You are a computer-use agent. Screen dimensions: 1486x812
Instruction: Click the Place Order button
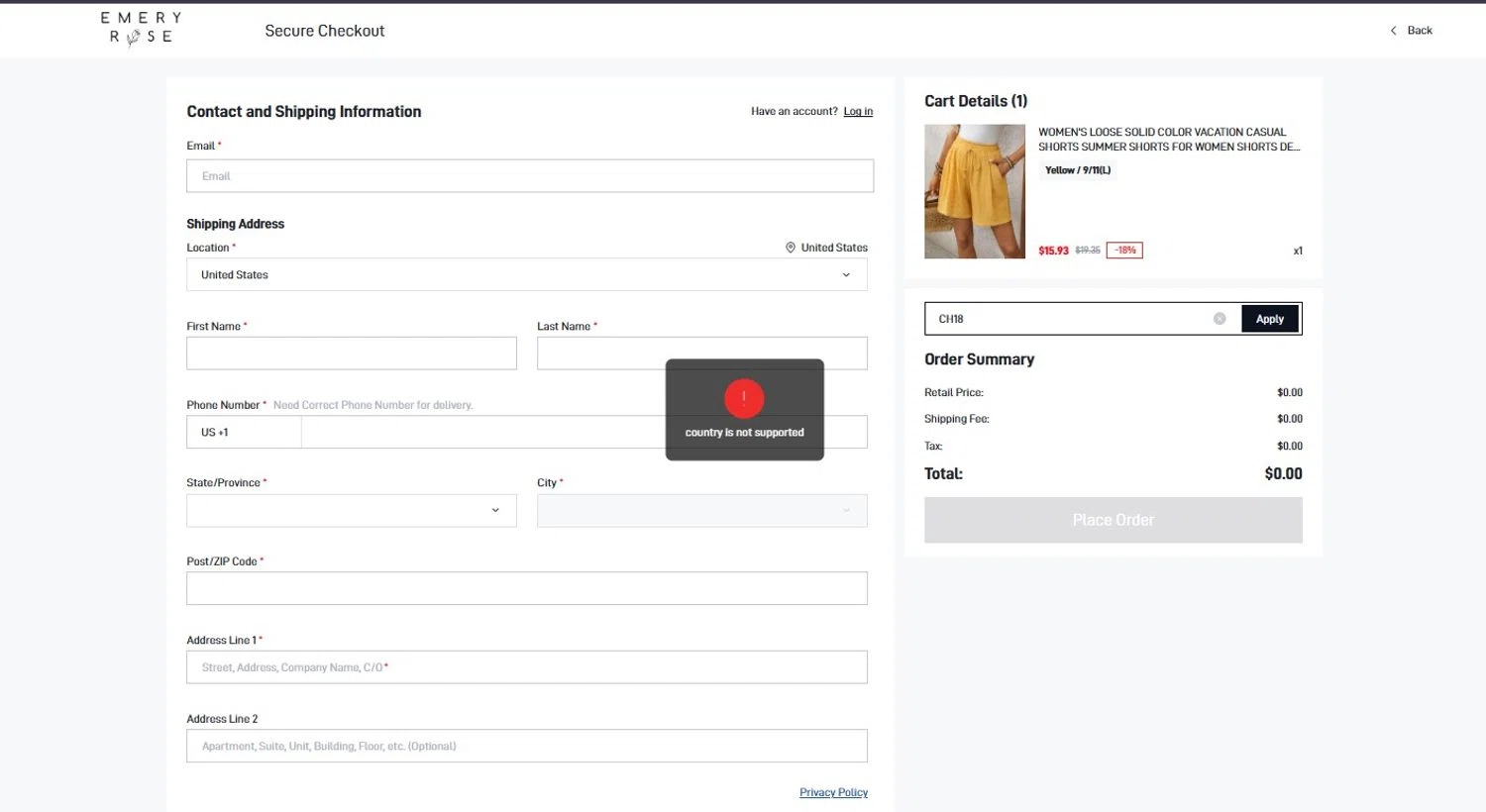click(1114, 520)
